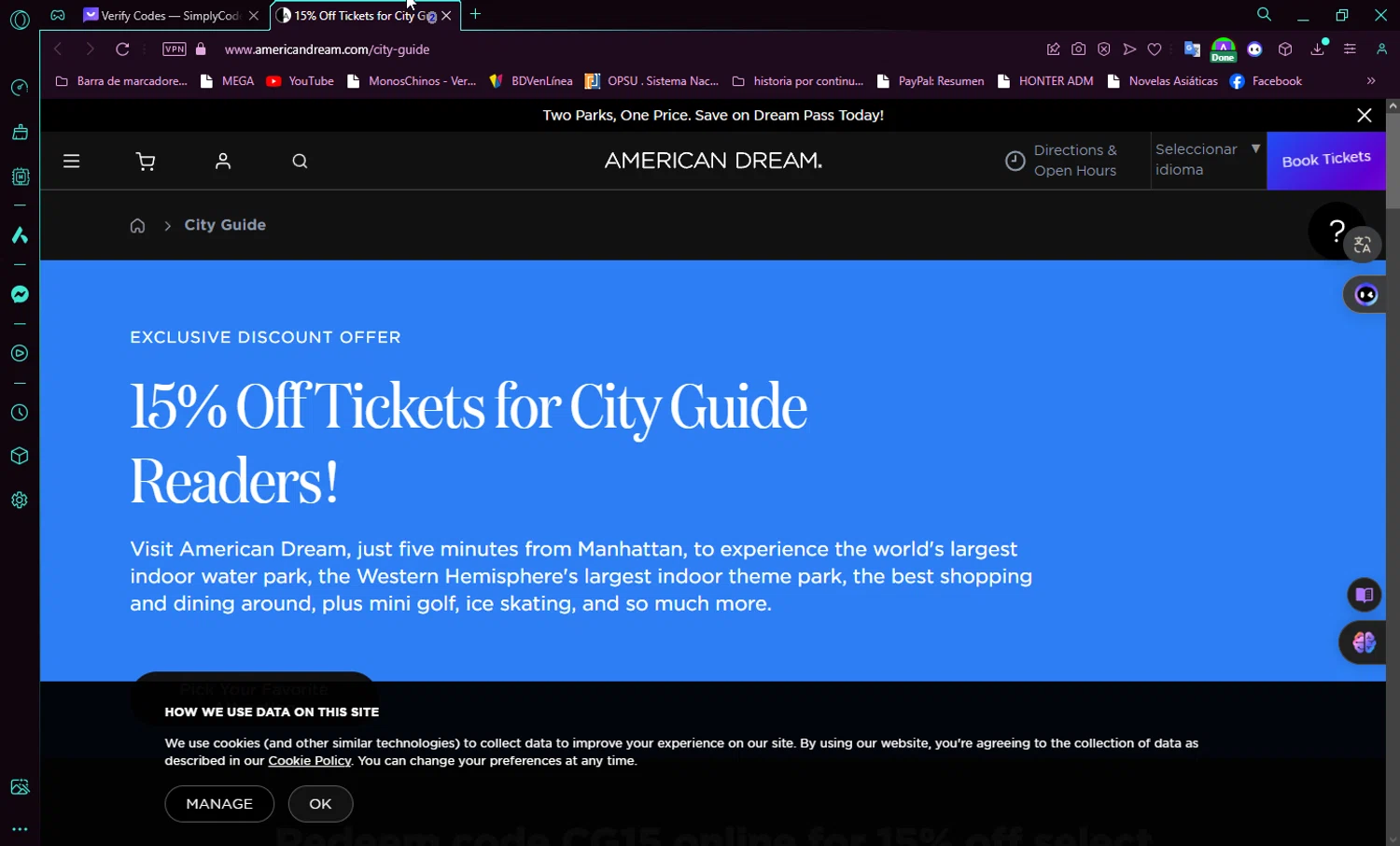Click the Book Tickets button

(x=1326, y=161)
